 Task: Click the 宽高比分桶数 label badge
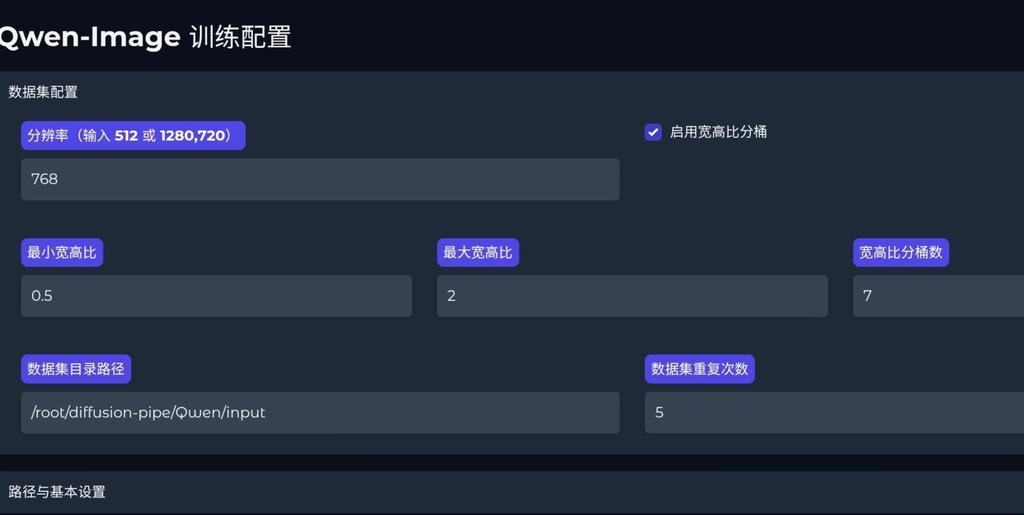coord(901,253)
